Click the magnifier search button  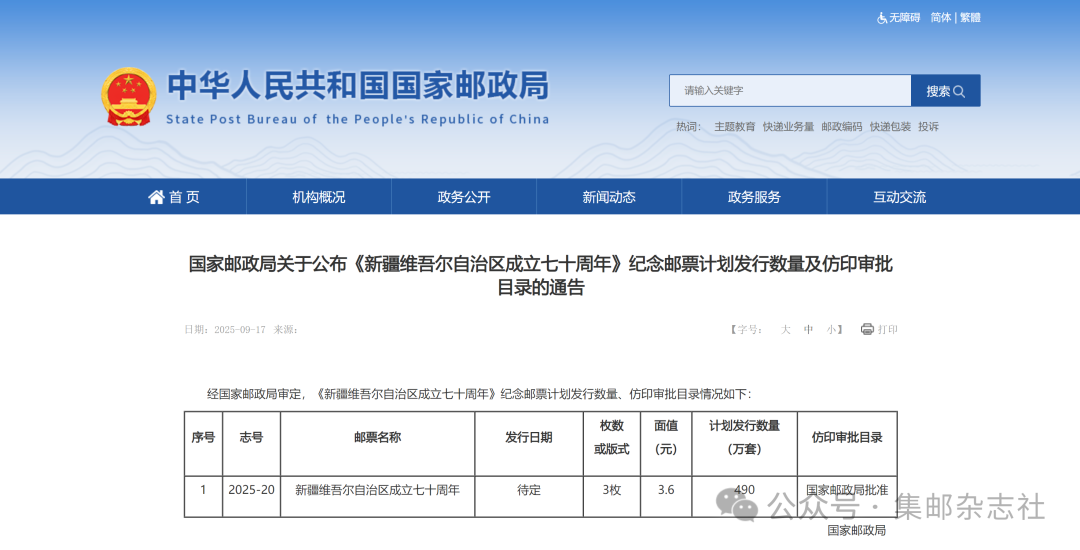click(946, 91)
